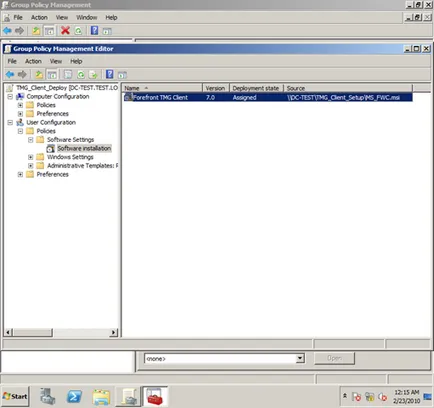434x408 pixels.
Task: Go Back in the Group Policy Management toolbar
Action: pyautogui.click(x=7, y=31)
